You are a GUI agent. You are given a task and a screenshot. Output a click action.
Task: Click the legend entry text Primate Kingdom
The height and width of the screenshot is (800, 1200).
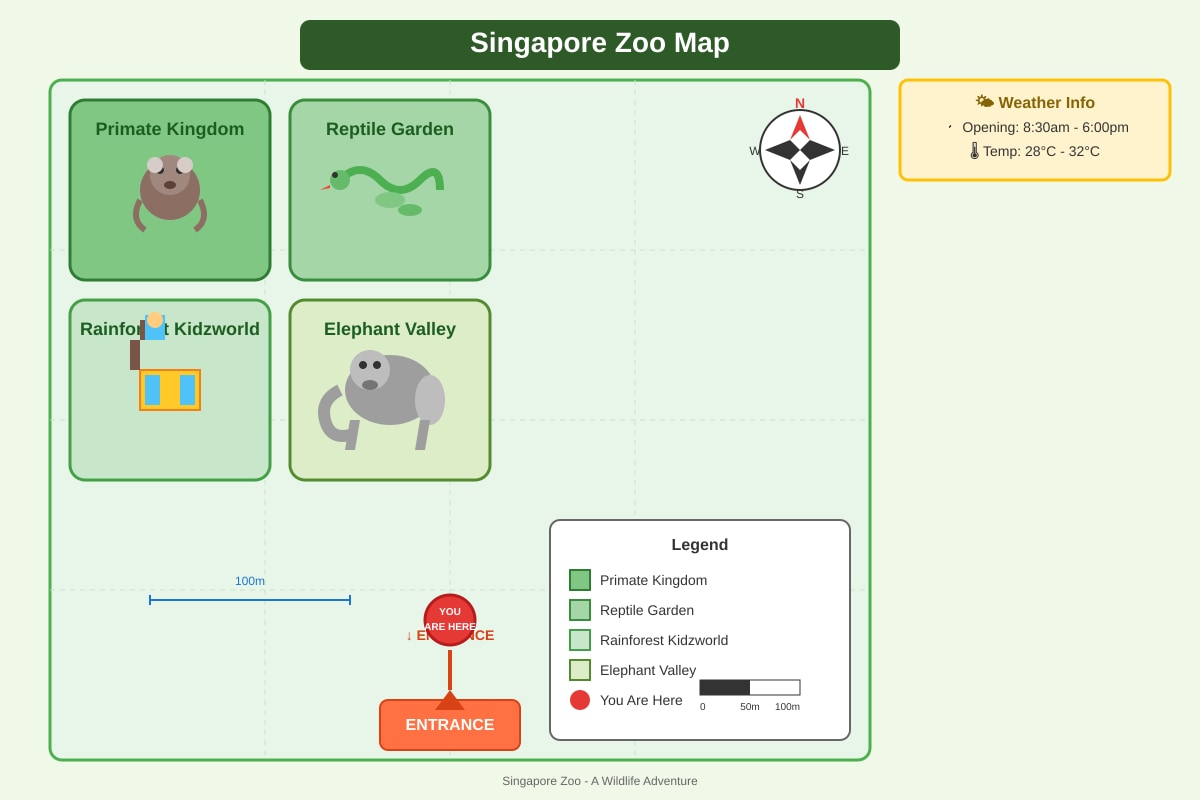point(653,580)
